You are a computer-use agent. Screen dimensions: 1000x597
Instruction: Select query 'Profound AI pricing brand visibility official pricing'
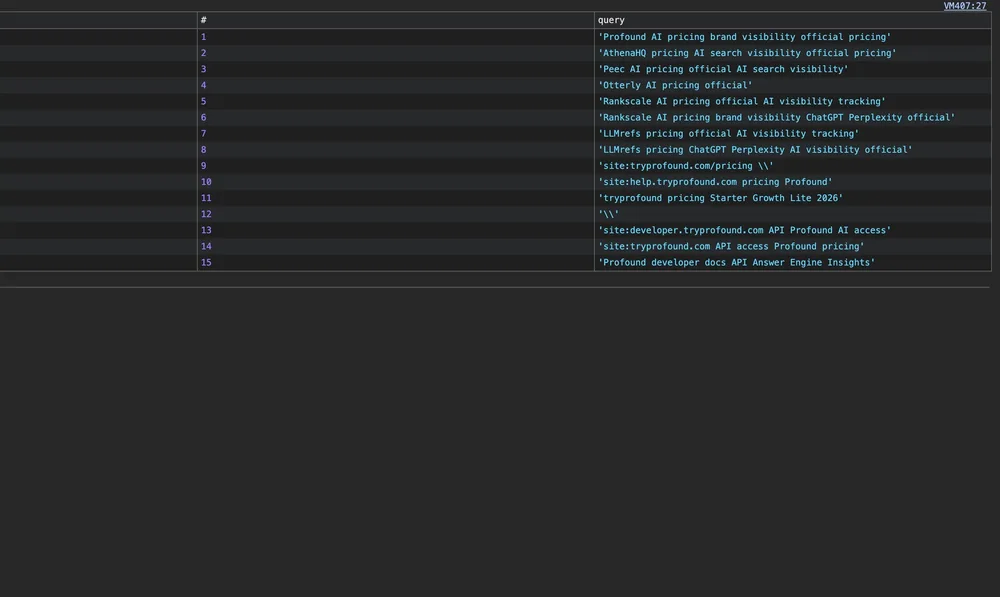click(x=744, y=37)
